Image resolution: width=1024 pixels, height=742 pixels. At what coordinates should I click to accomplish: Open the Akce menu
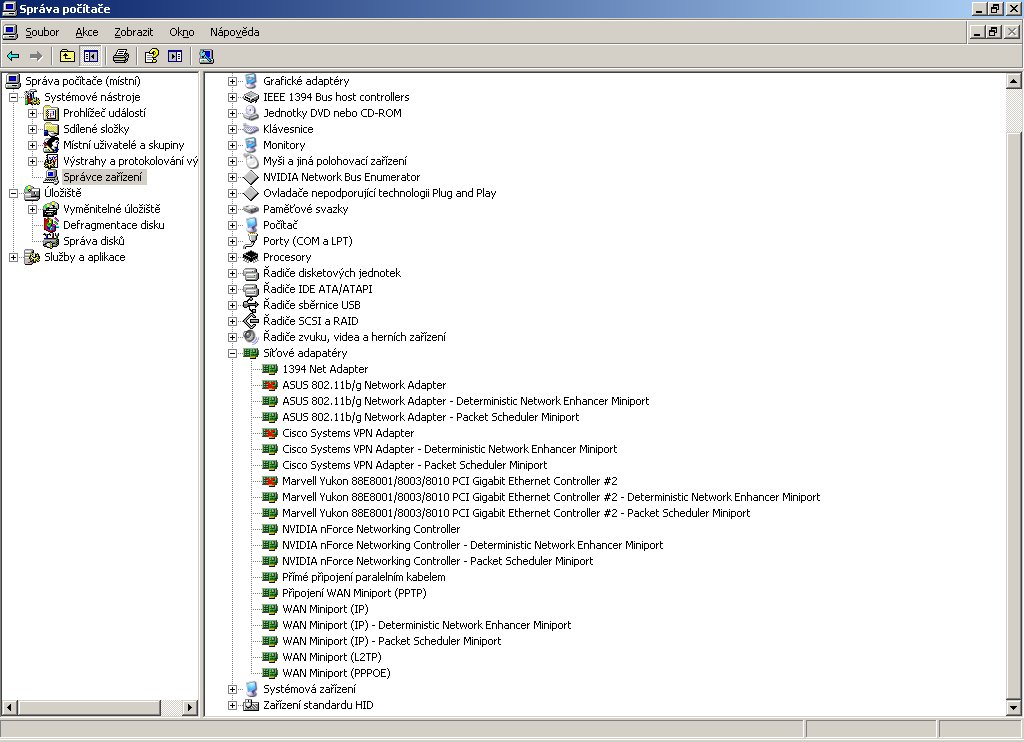pyautogui.click(x=87, y=32)
